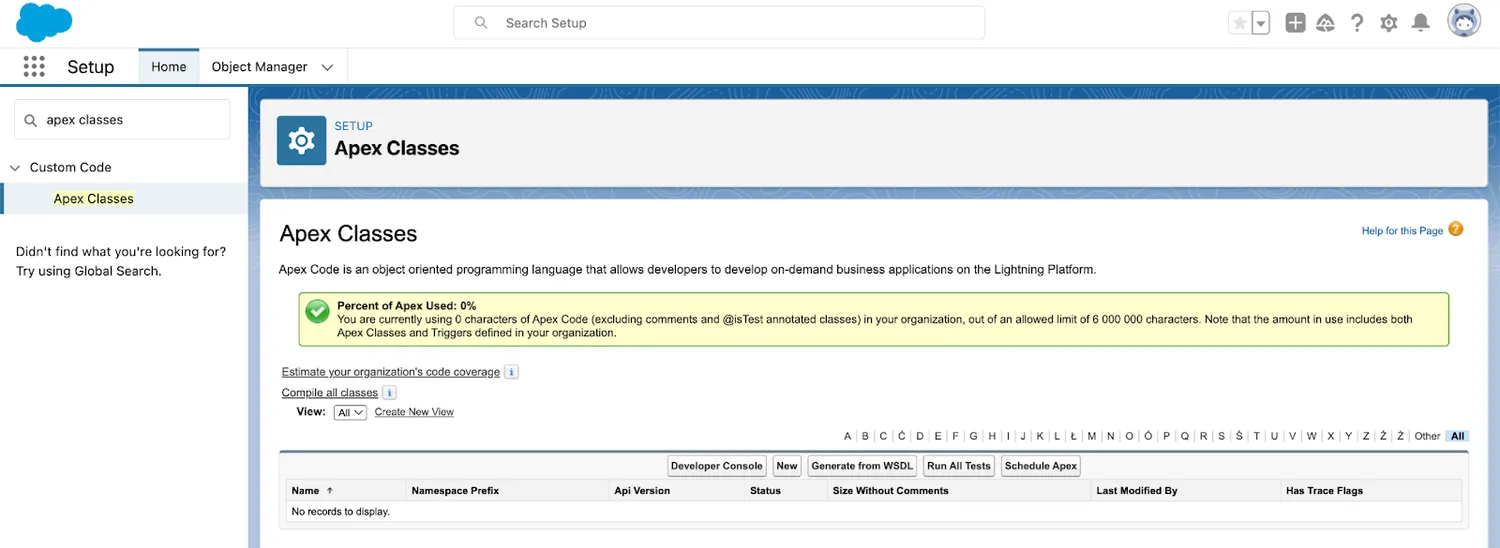Sort by Last Modified By column

click(x=1137, y=491)
